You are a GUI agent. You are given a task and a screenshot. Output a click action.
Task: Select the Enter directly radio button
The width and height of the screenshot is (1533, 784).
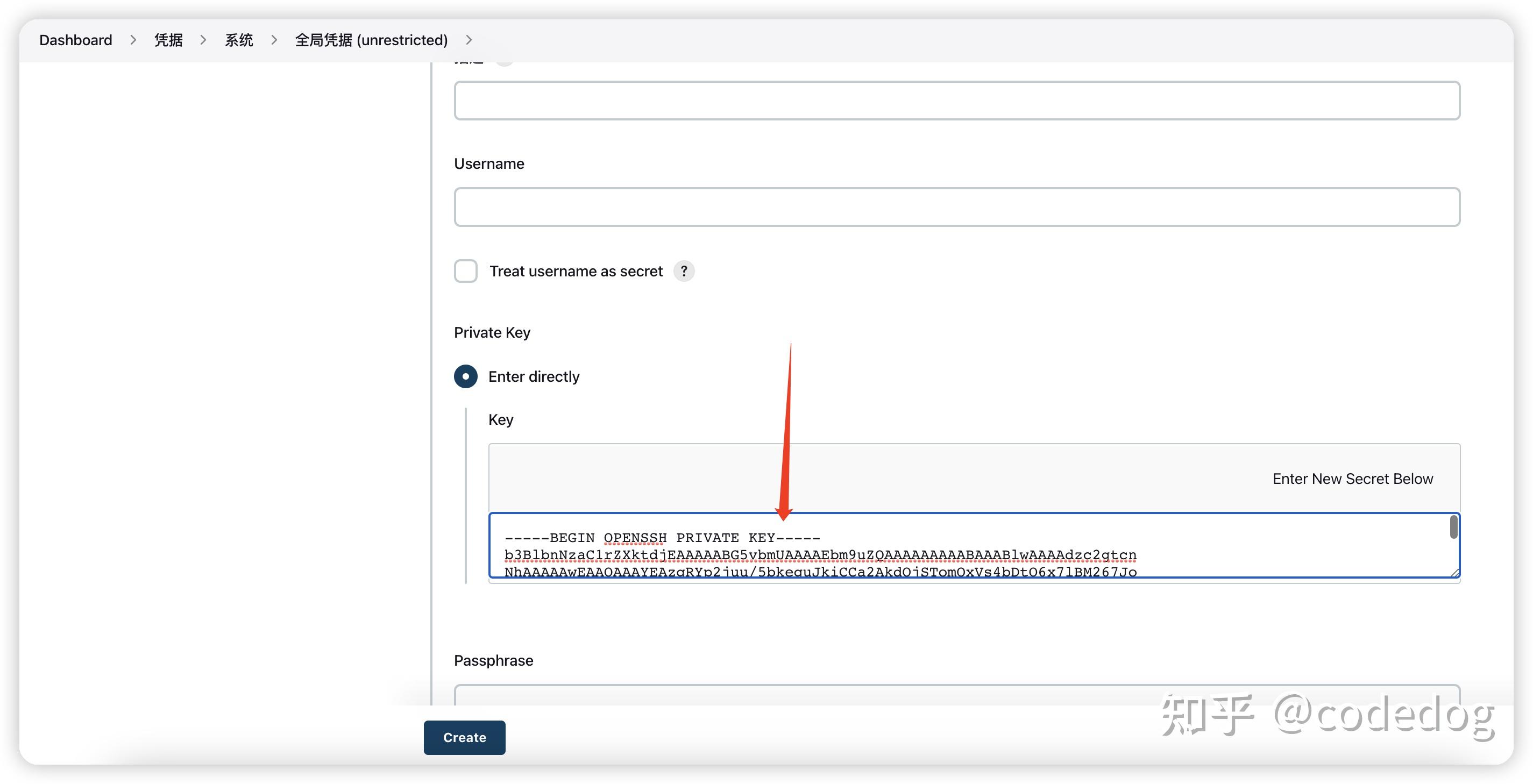465,376
